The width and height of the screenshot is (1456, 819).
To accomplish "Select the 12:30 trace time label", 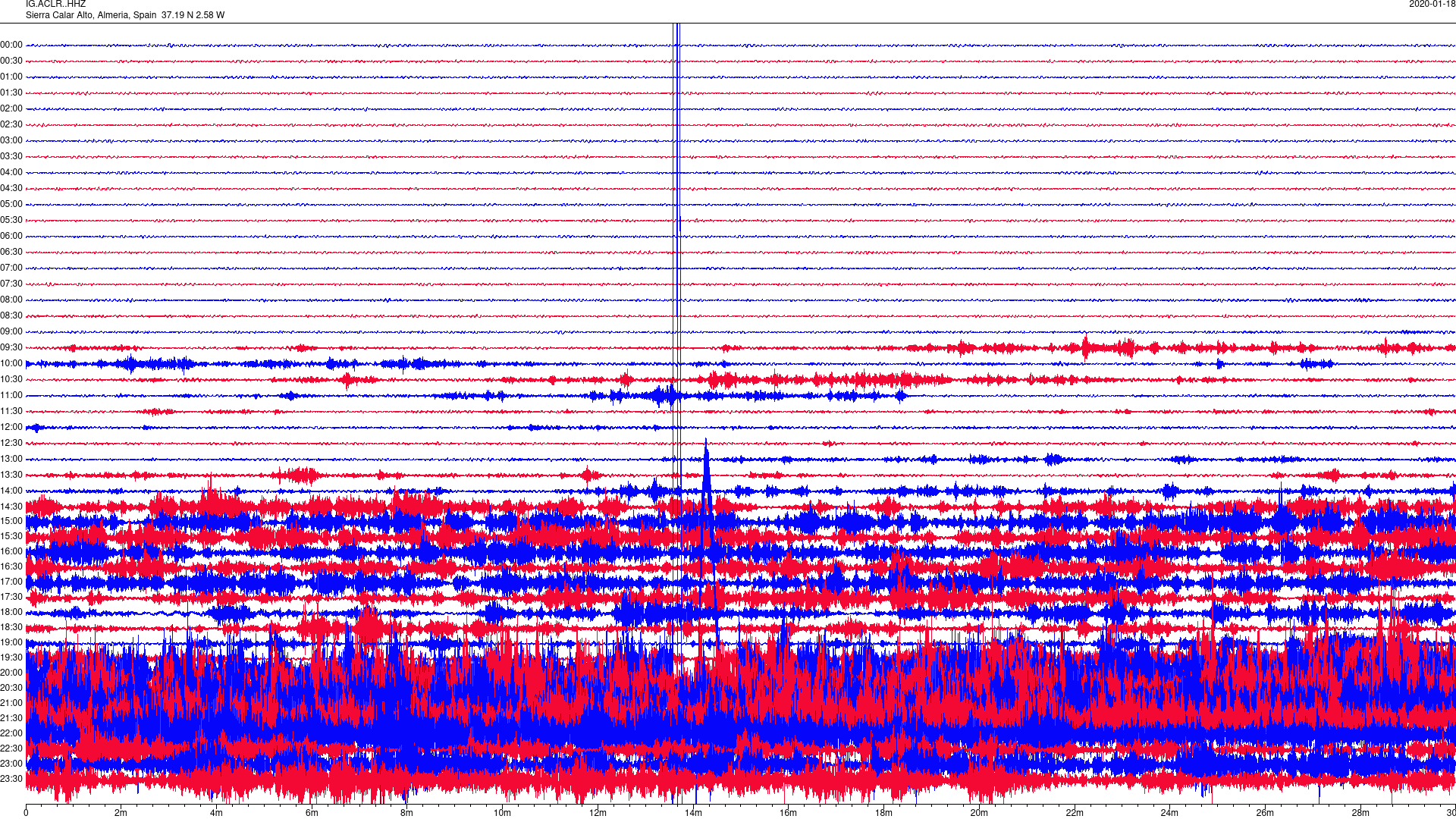I will pos(11,444).
